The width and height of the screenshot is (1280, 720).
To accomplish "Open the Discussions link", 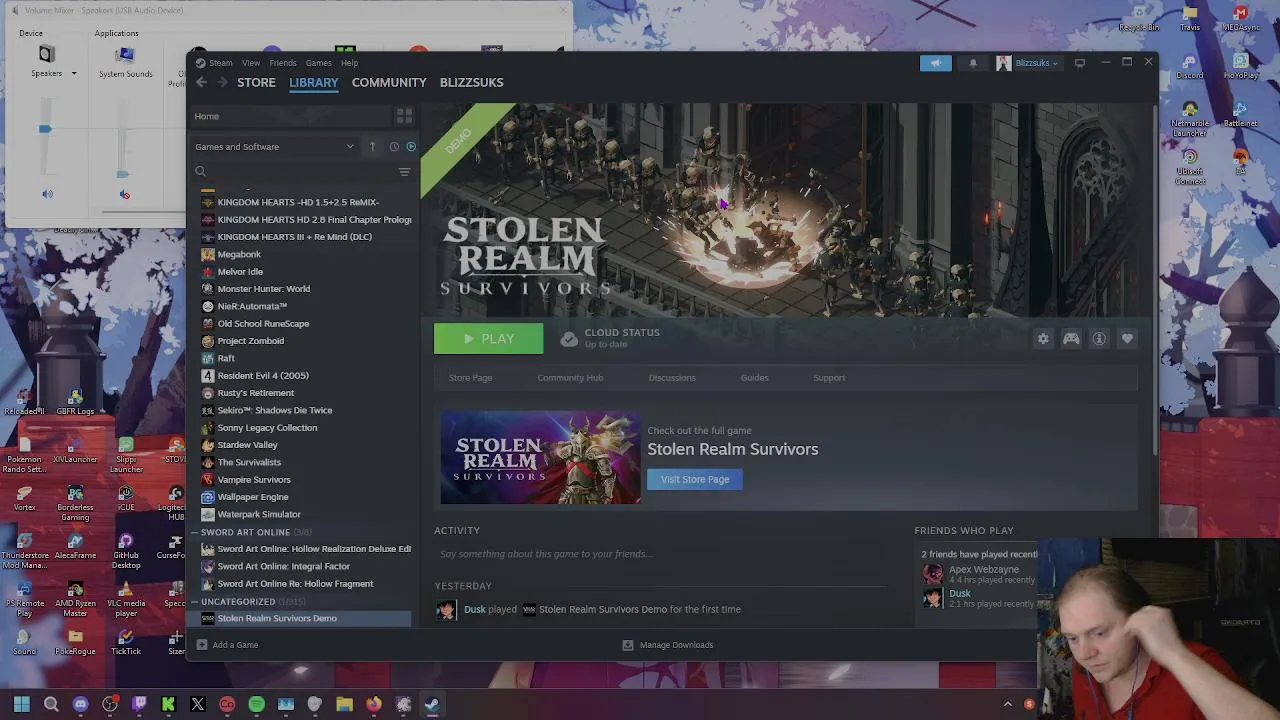I will [672, 378].
